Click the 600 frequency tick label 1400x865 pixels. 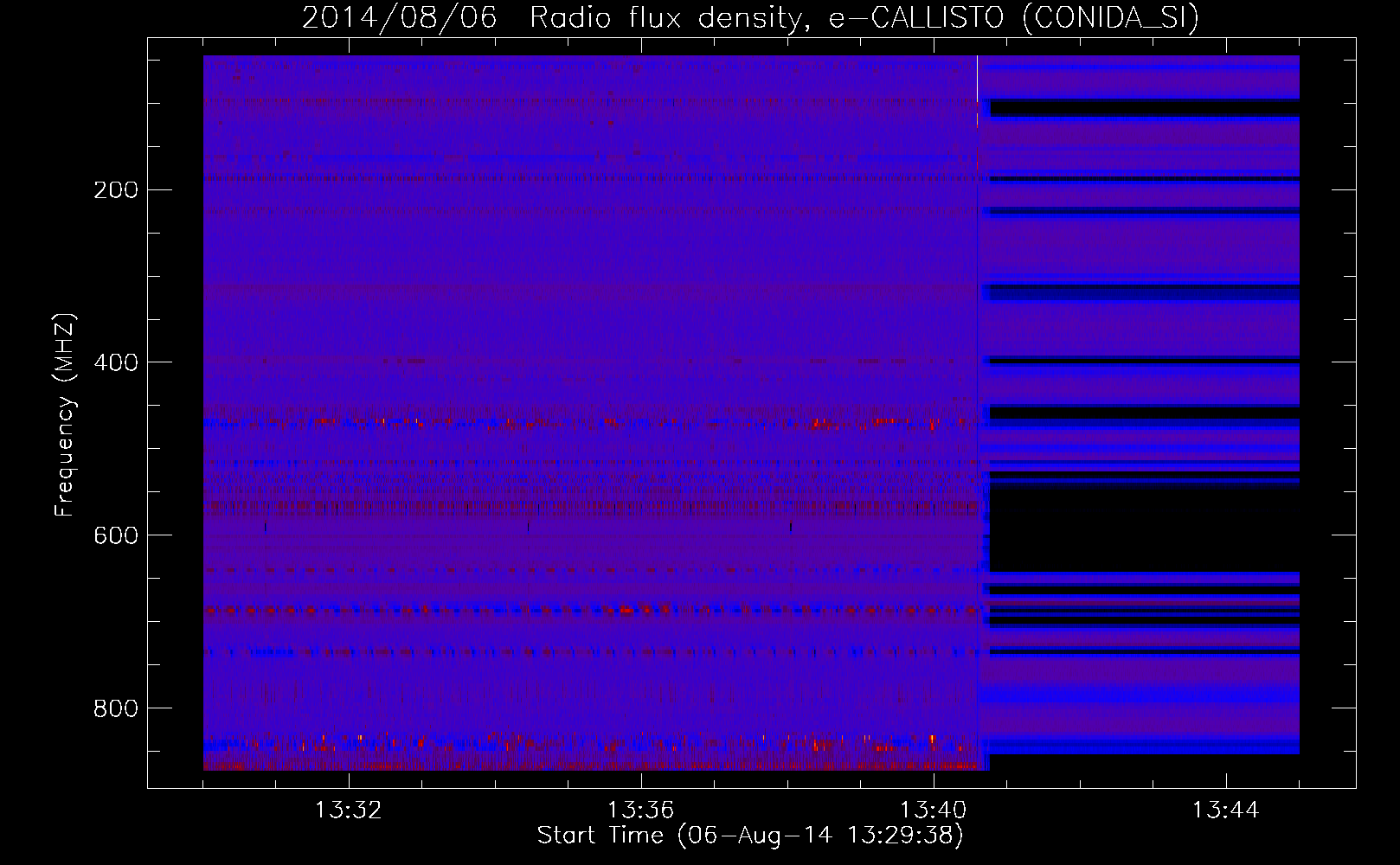point(116,535)
